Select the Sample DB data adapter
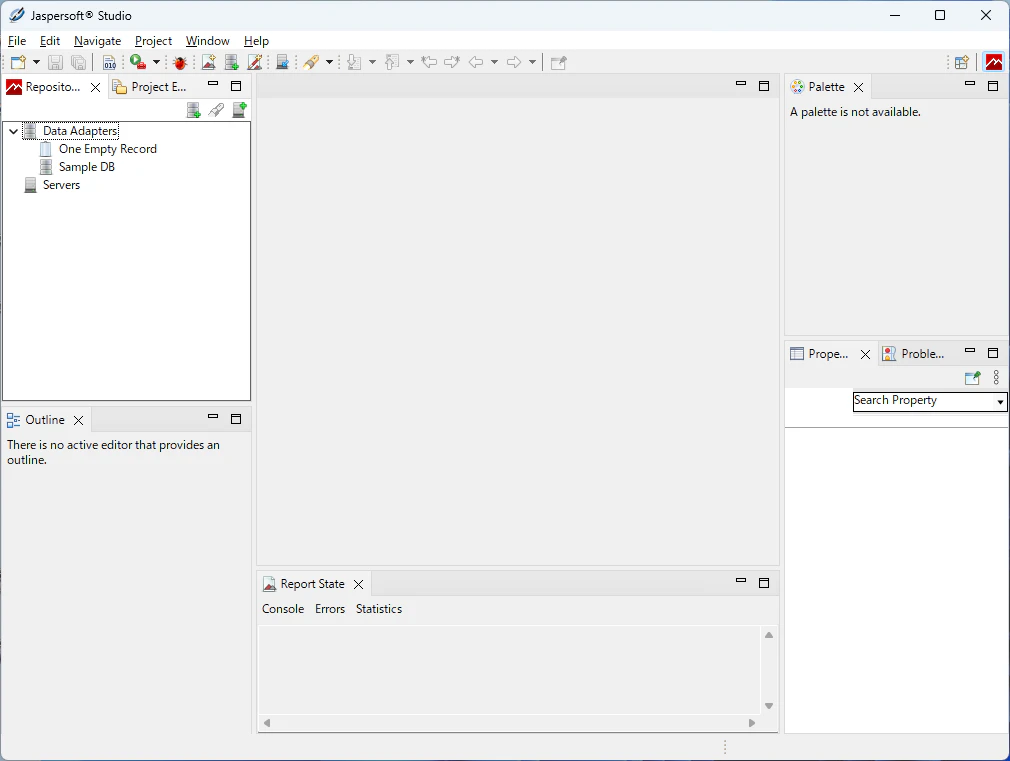Image resolution: width=1010 pixels, height=761 pixels. point(86,167)
